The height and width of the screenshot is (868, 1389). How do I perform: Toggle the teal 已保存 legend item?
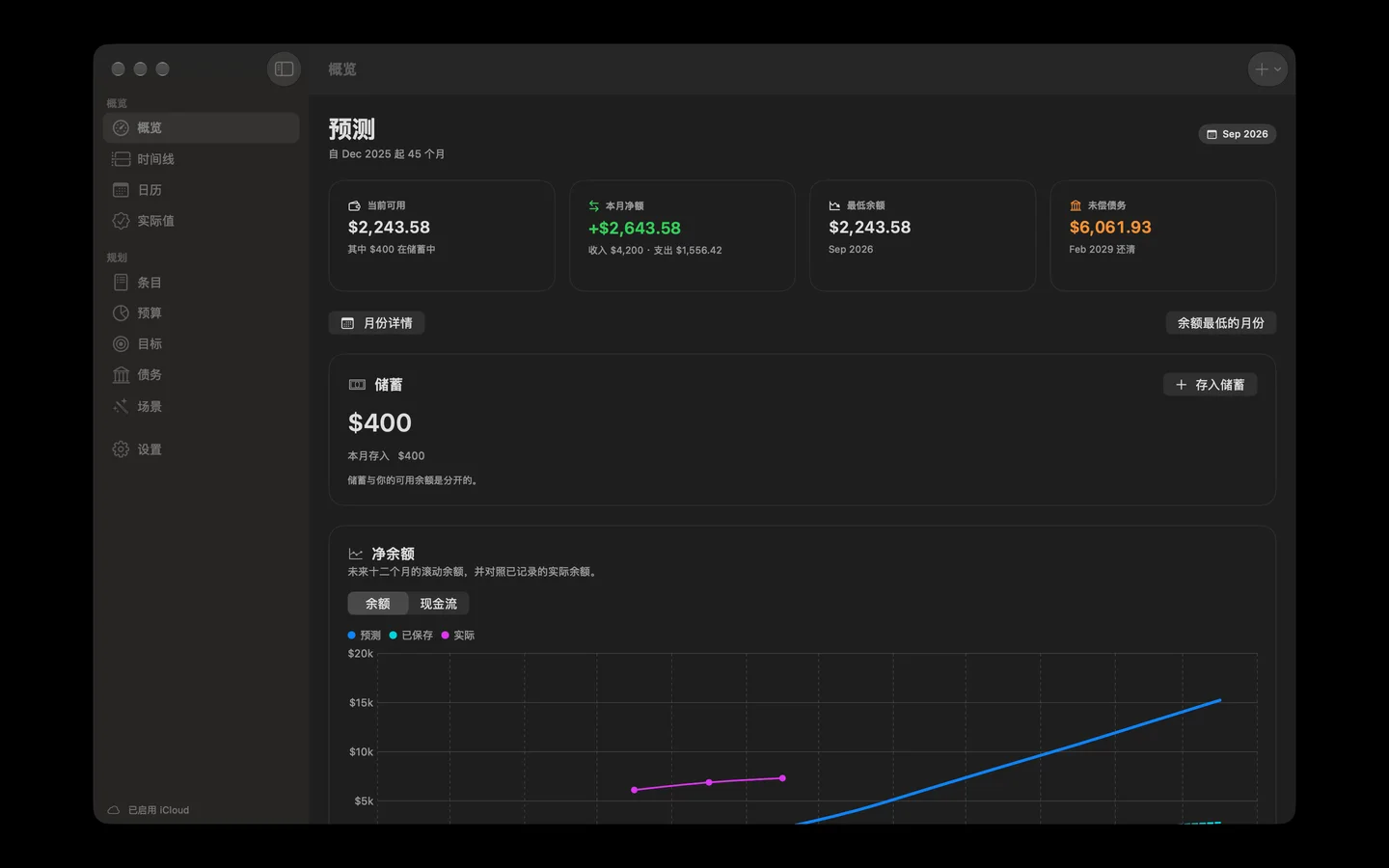411,636
